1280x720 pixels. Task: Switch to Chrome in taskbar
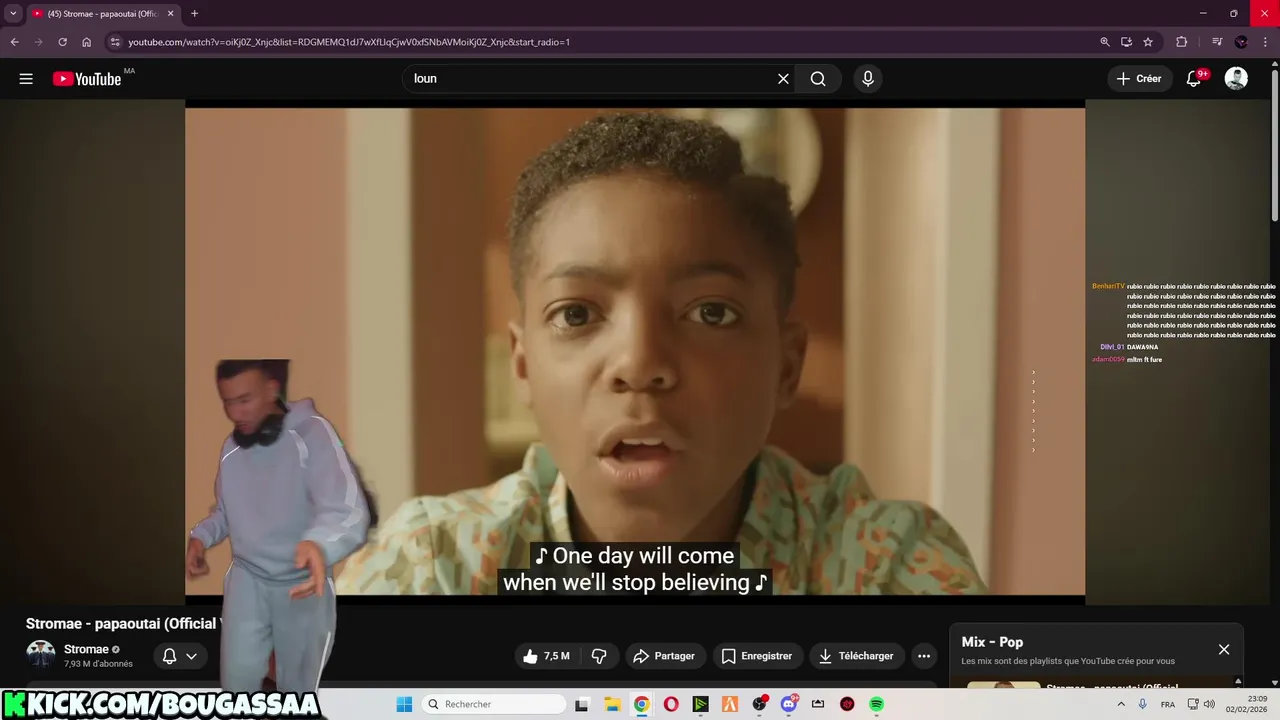(x=641, y=704)
